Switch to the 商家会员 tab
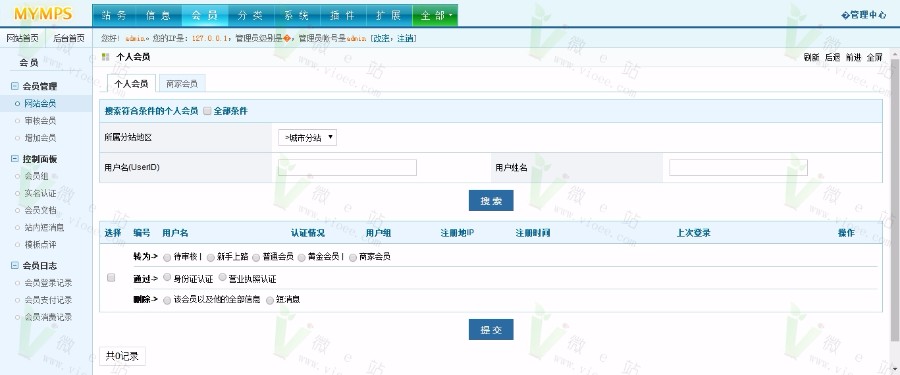900x375 pixels. pyautogui.click(x=182, y=84)
